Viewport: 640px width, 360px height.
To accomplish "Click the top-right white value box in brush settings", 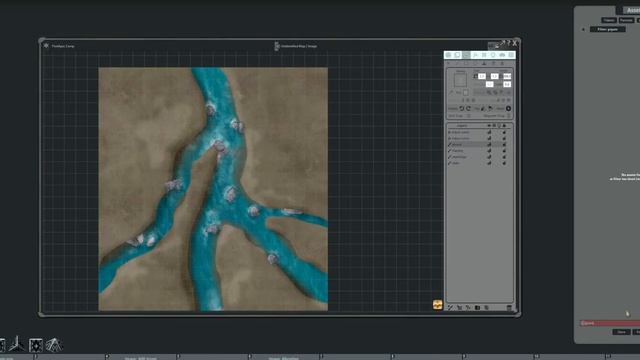I will click(x=507, y=76).
